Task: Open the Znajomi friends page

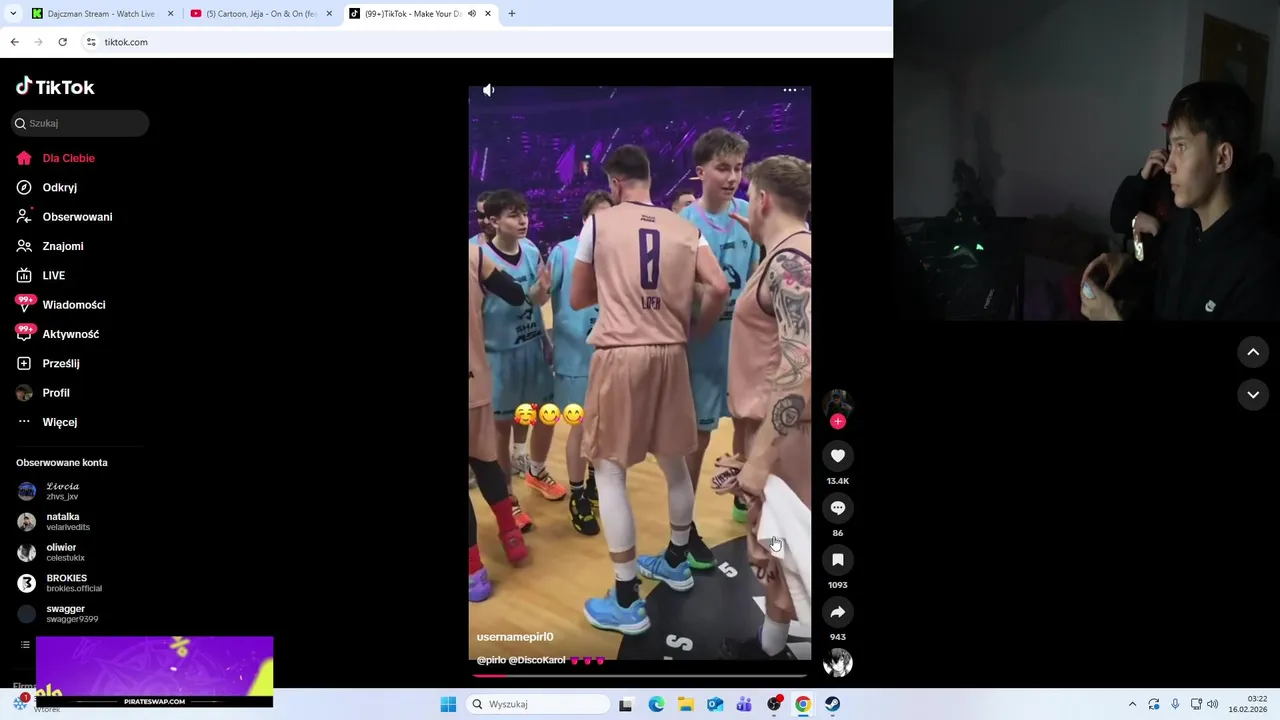Action: (50, 246)
